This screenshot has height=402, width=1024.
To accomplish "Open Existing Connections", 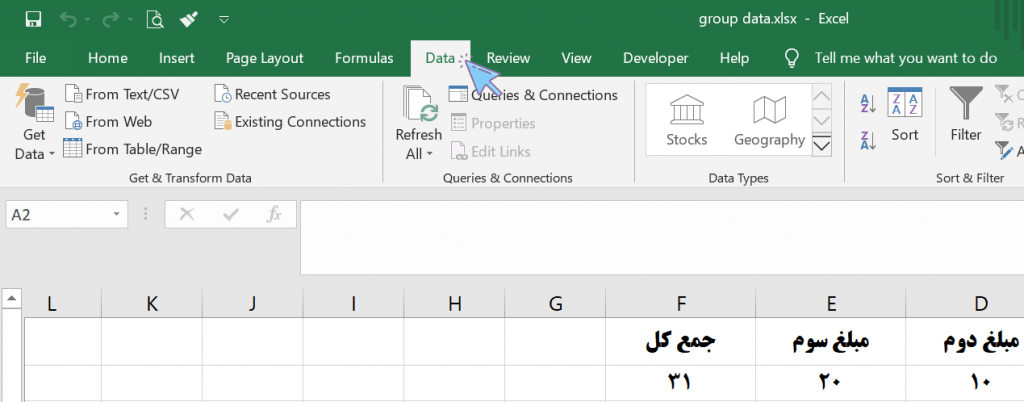I will tap(290, 122).
